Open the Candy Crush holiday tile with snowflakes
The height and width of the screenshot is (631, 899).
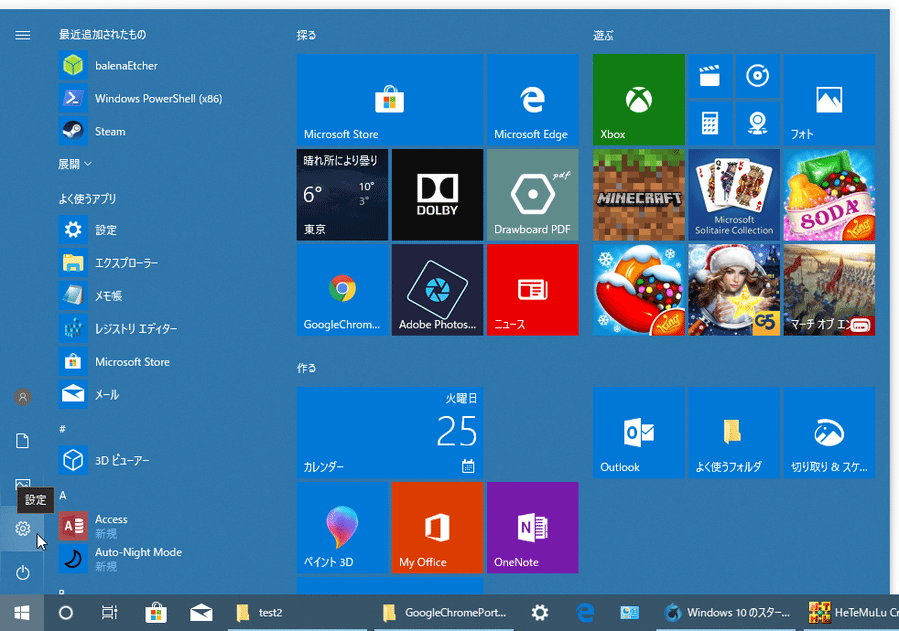coord(639,290)
